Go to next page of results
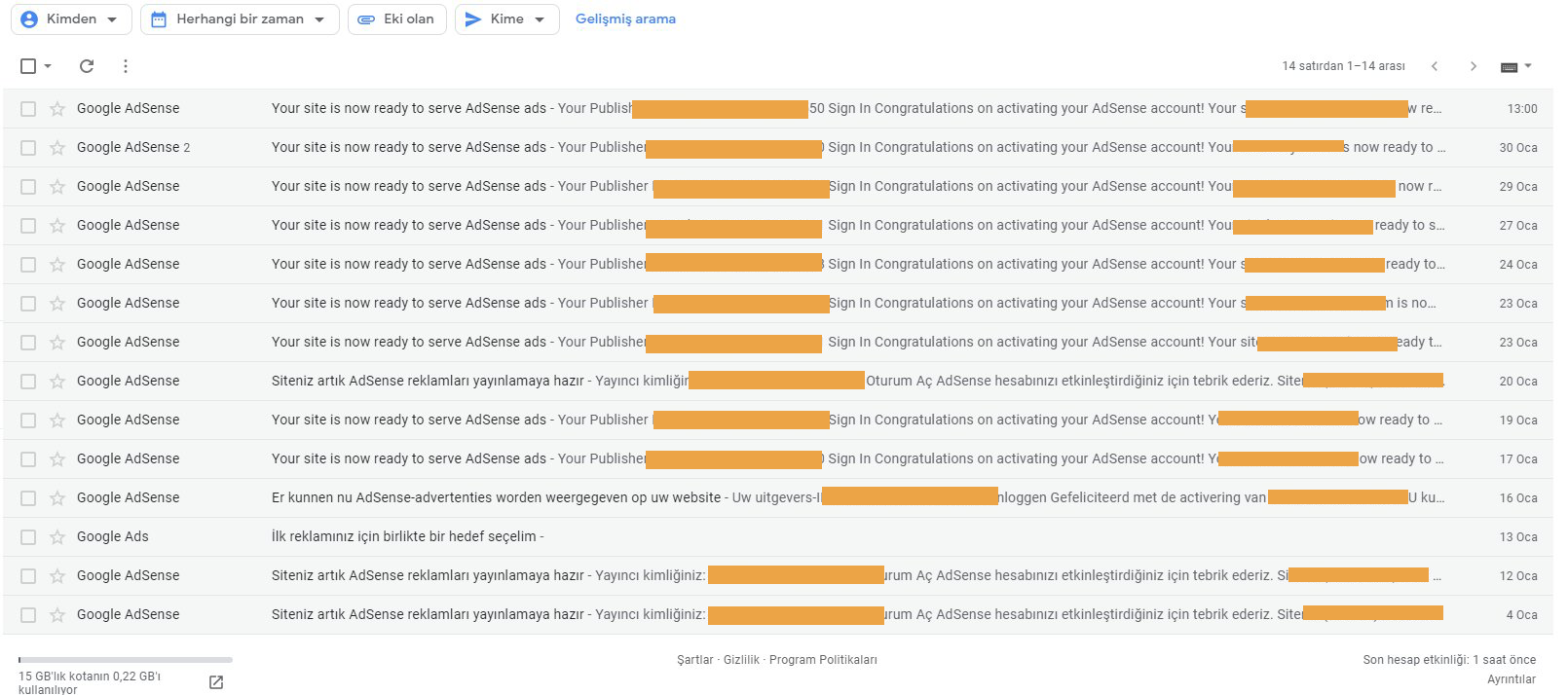1568x695 pixels. [1474, 66]
